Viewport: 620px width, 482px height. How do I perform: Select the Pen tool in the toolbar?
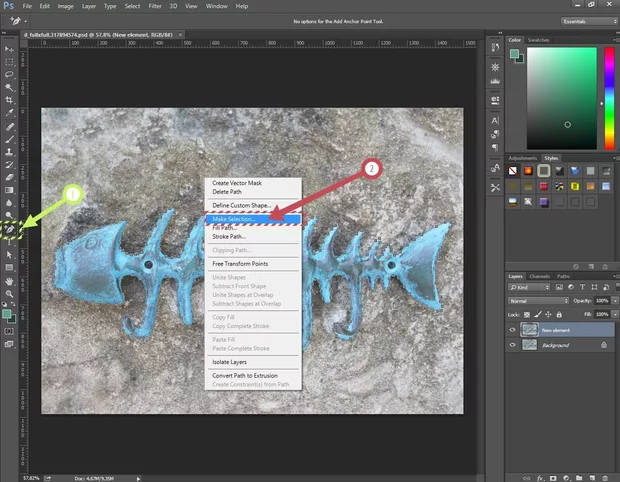(10, 229)
